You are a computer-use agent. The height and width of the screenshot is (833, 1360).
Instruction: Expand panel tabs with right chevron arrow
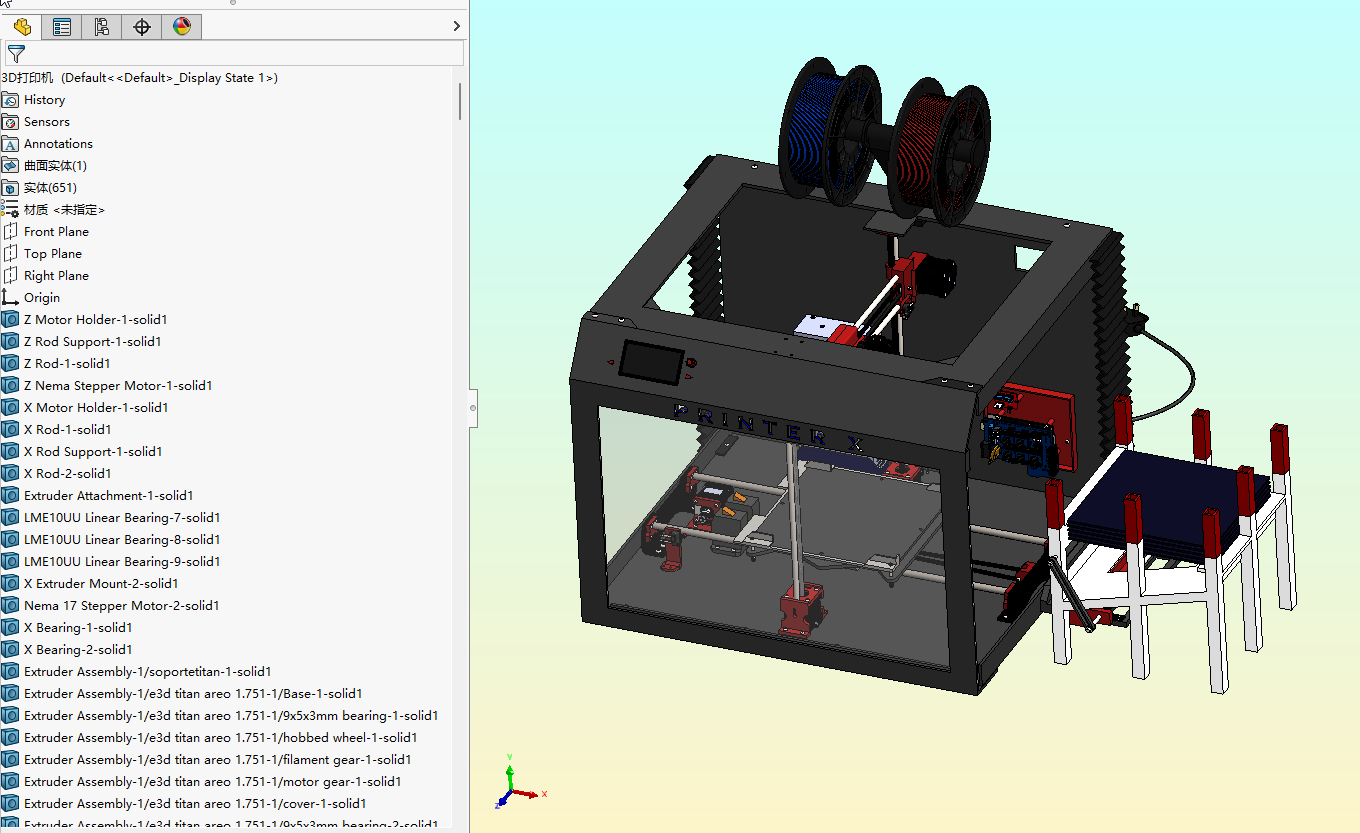457,27
